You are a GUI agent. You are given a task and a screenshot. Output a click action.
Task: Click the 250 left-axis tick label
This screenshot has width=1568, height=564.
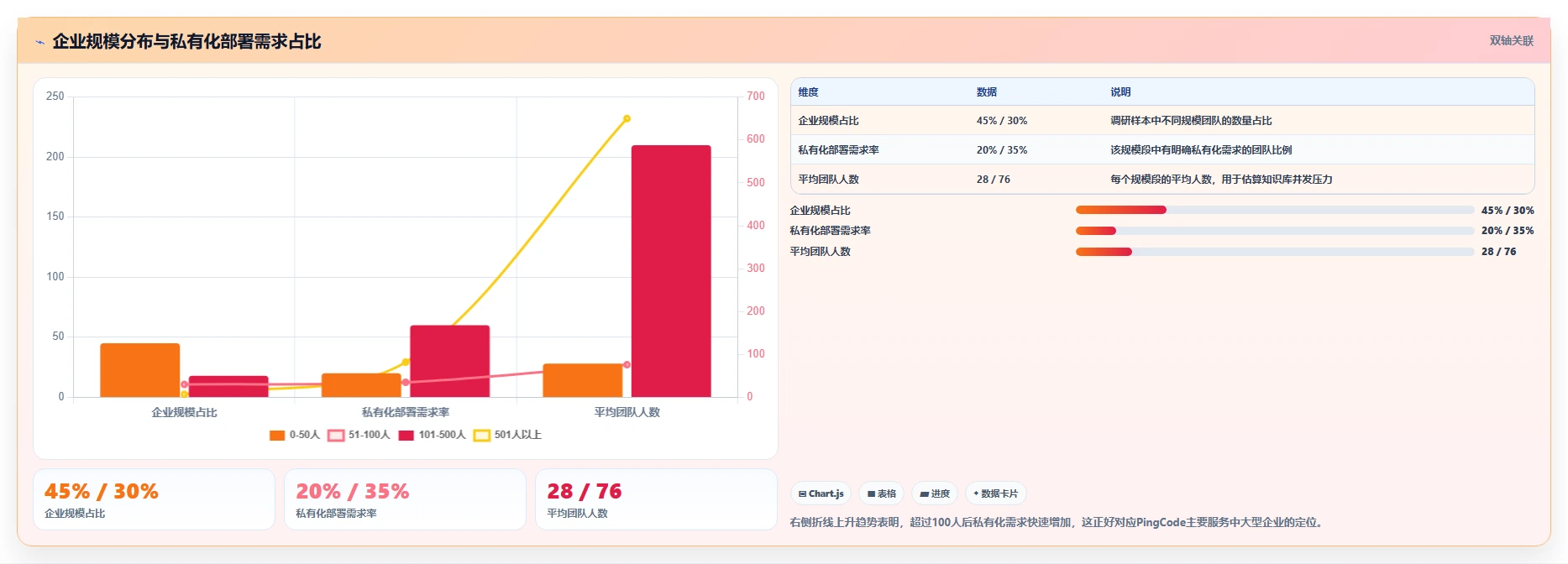coord(55,97)
